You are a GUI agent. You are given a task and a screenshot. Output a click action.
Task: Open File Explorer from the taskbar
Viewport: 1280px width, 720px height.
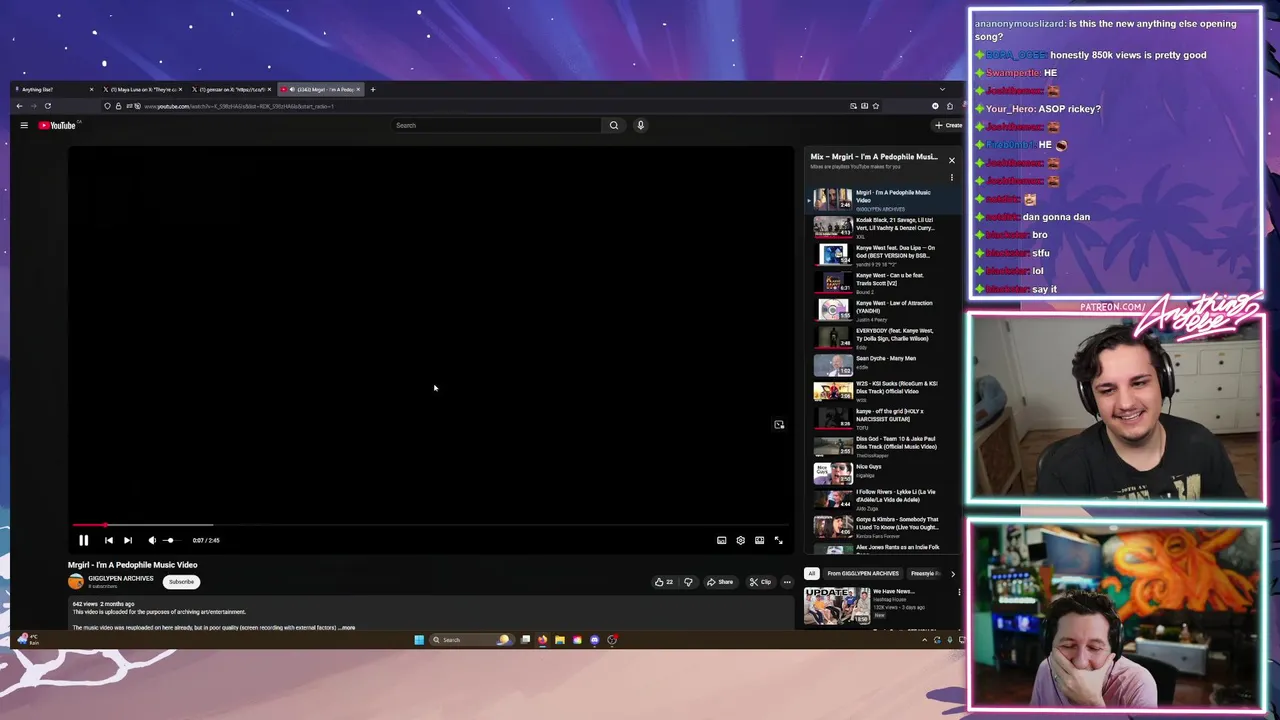pos(560,640)
